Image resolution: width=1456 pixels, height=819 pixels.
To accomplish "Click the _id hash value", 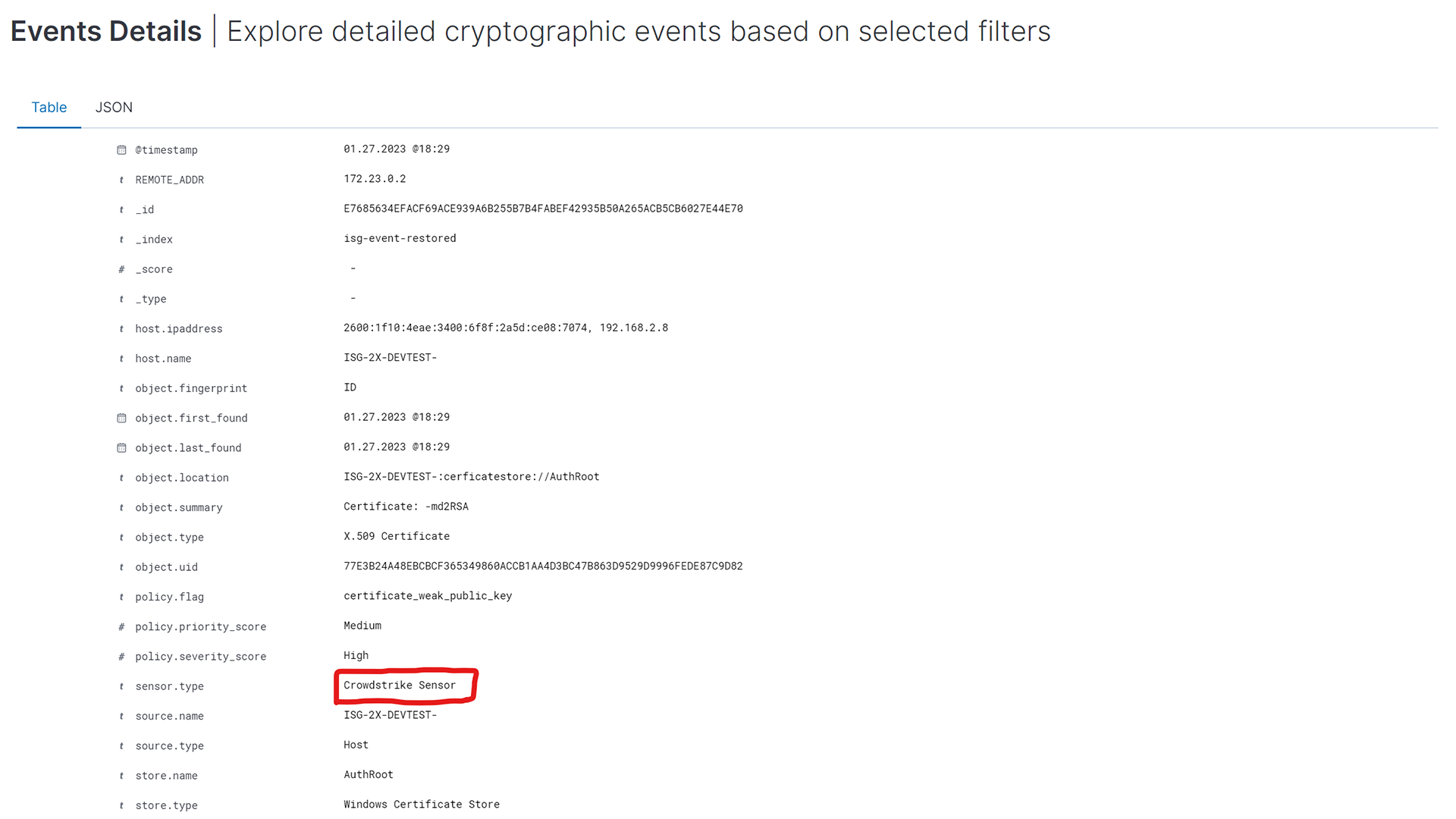I will pyautogui.click(x=543, y=209).
